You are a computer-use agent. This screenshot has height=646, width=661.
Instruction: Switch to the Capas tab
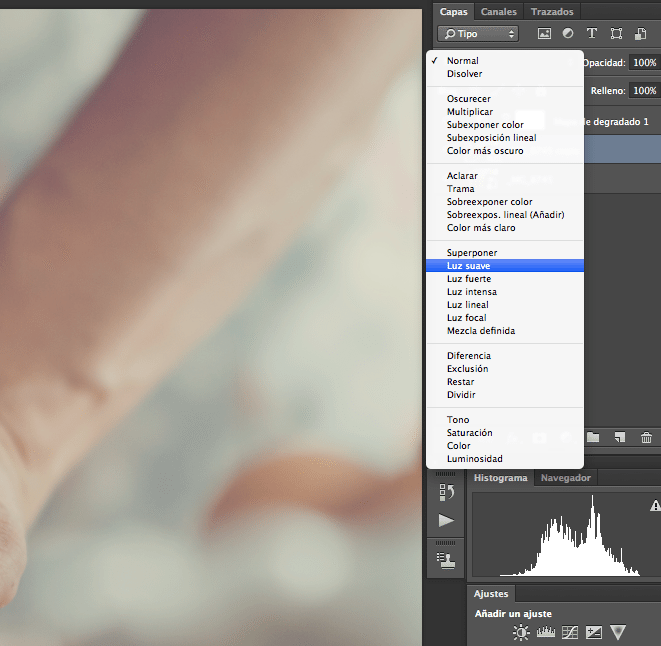[454, 11]
